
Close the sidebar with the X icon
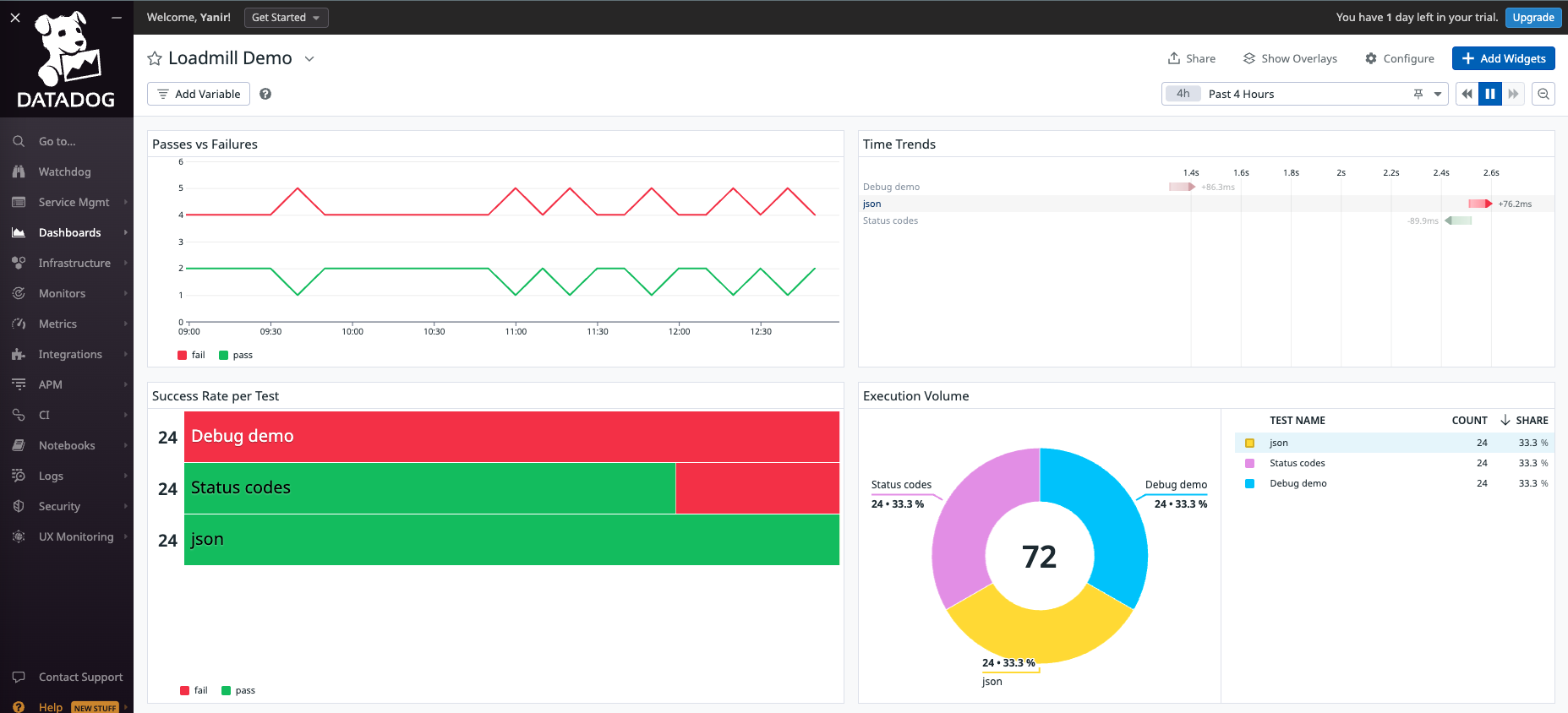click(x=15, y=17)
